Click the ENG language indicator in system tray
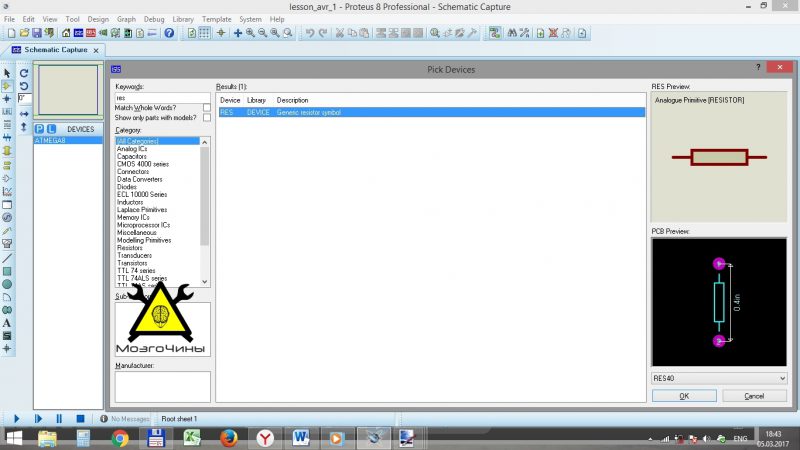 (x=740, y=439)
